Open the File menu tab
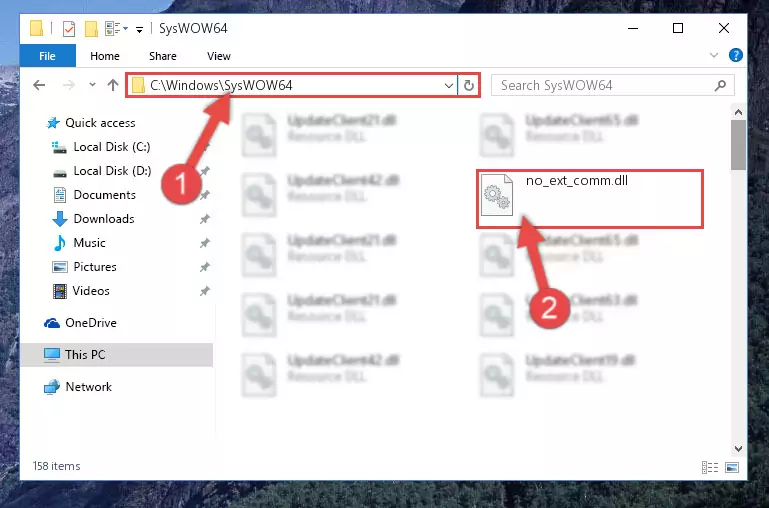The width and height of the screenshot is (769, 508). pyautogui.click(x=48, y=56)
